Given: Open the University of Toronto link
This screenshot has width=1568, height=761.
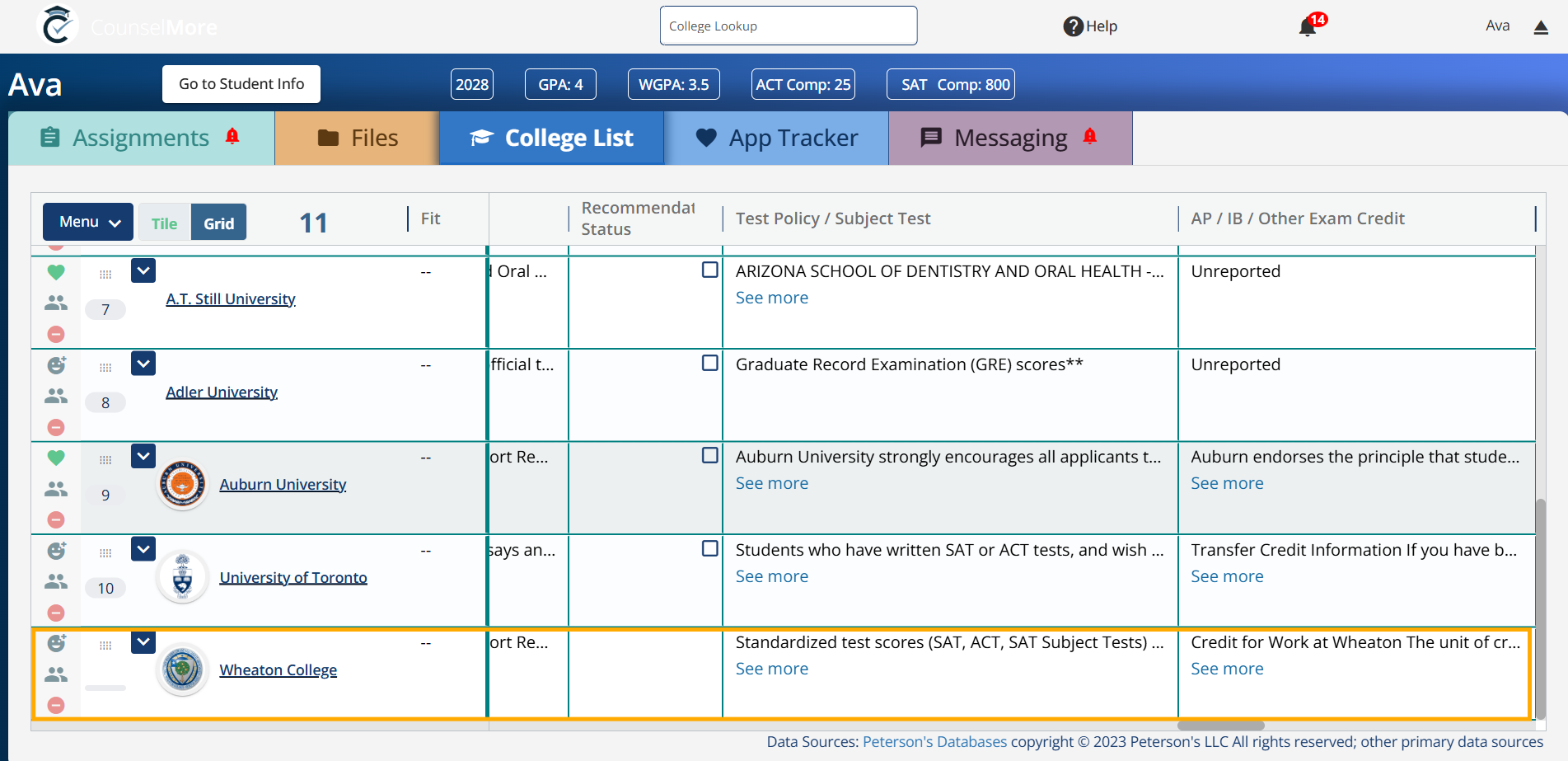Looking at the screenshot, I should [x=293, y=577].
